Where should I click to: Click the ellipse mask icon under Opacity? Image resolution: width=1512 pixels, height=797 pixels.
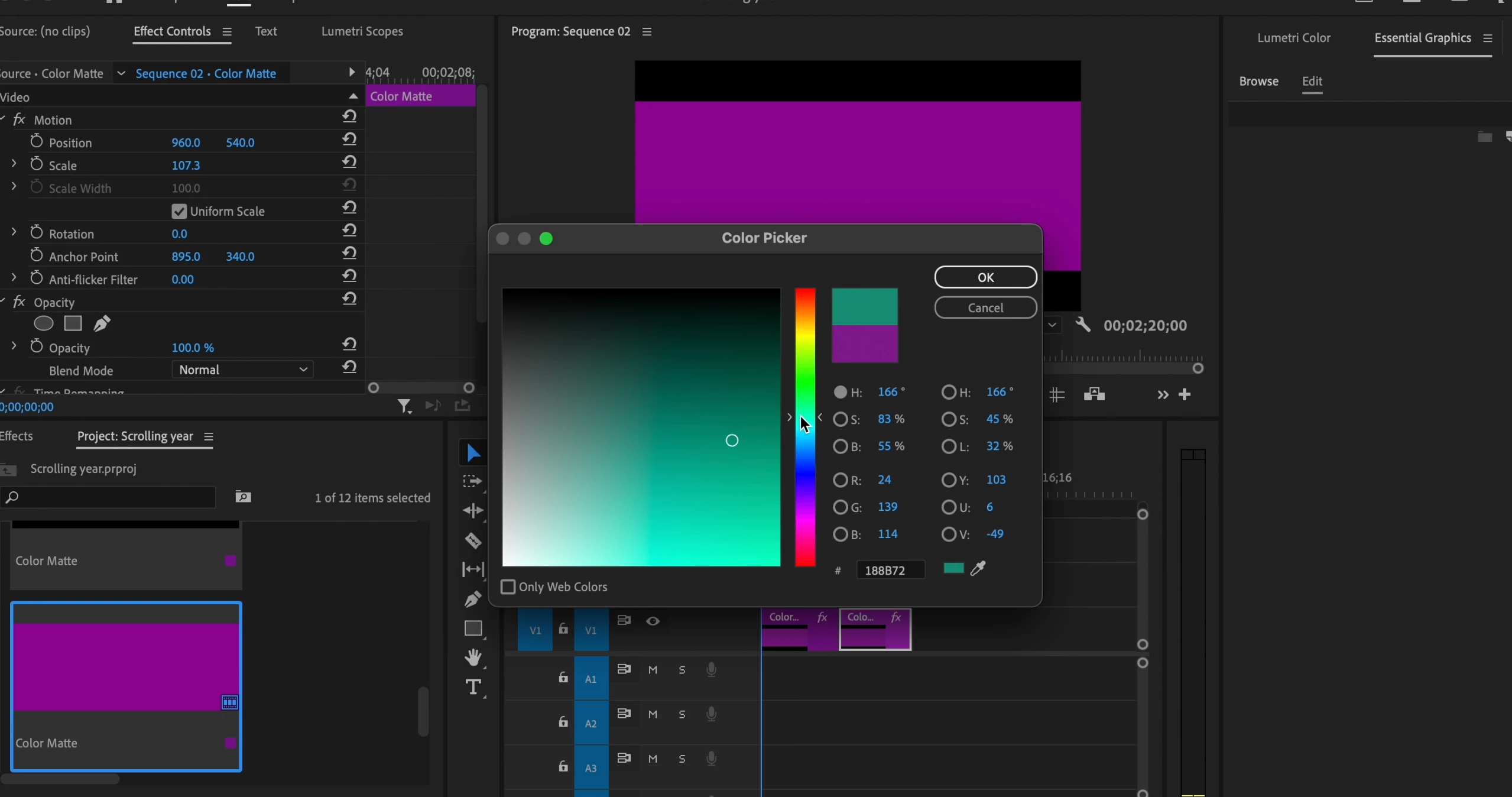click(x=44, y=324)
